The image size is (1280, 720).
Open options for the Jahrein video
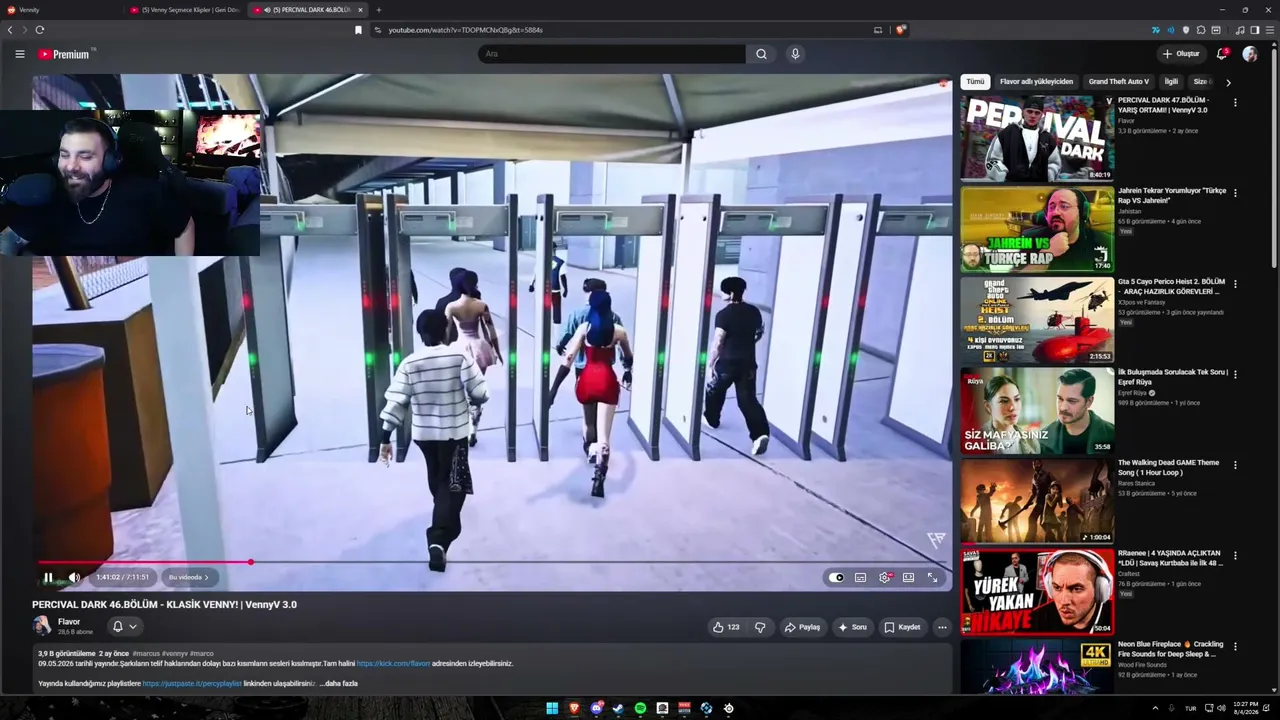click(x=1235, y=193)
